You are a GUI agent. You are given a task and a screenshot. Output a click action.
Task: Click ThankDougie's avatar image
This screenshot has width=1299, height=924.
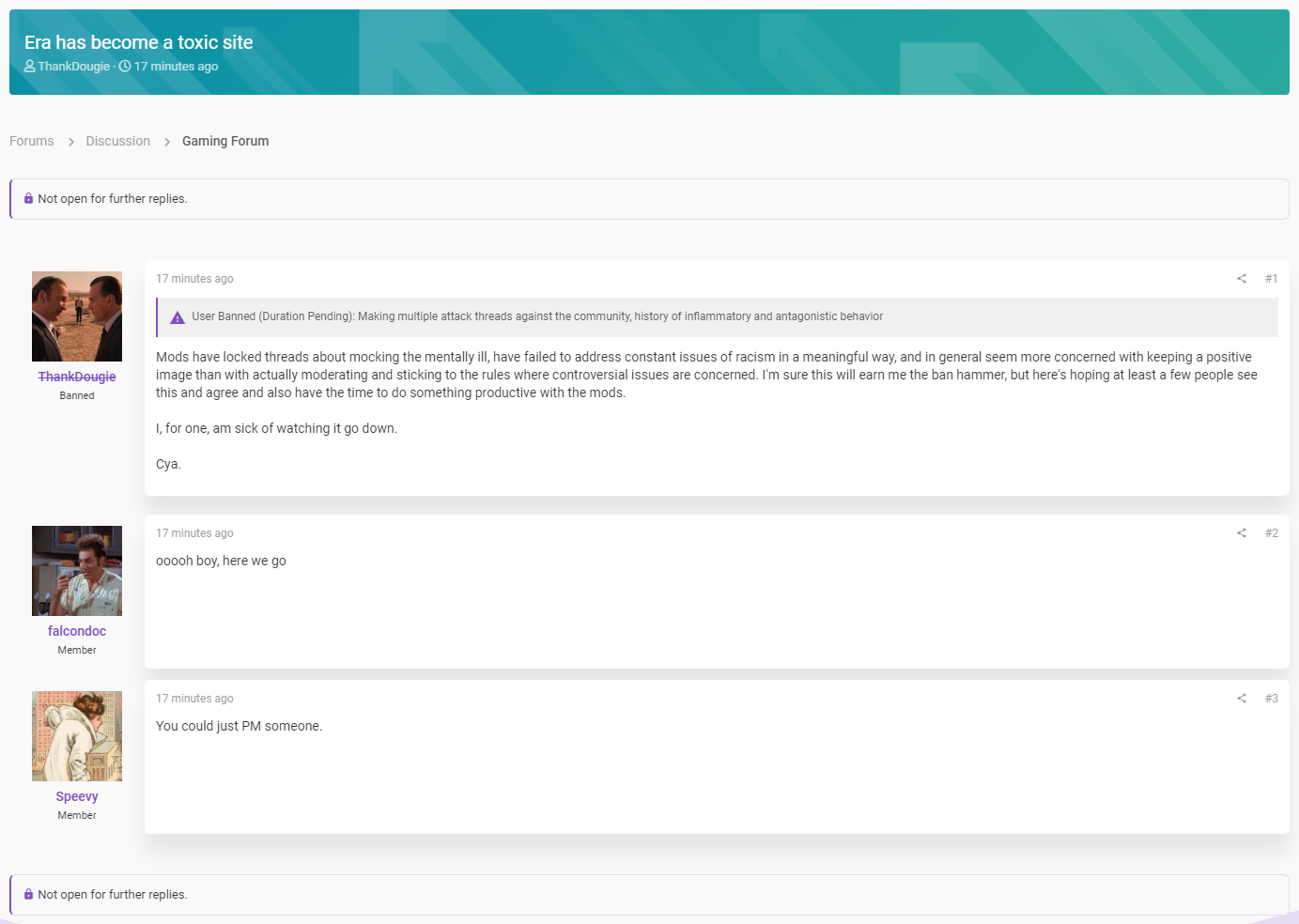coord(77,316)
